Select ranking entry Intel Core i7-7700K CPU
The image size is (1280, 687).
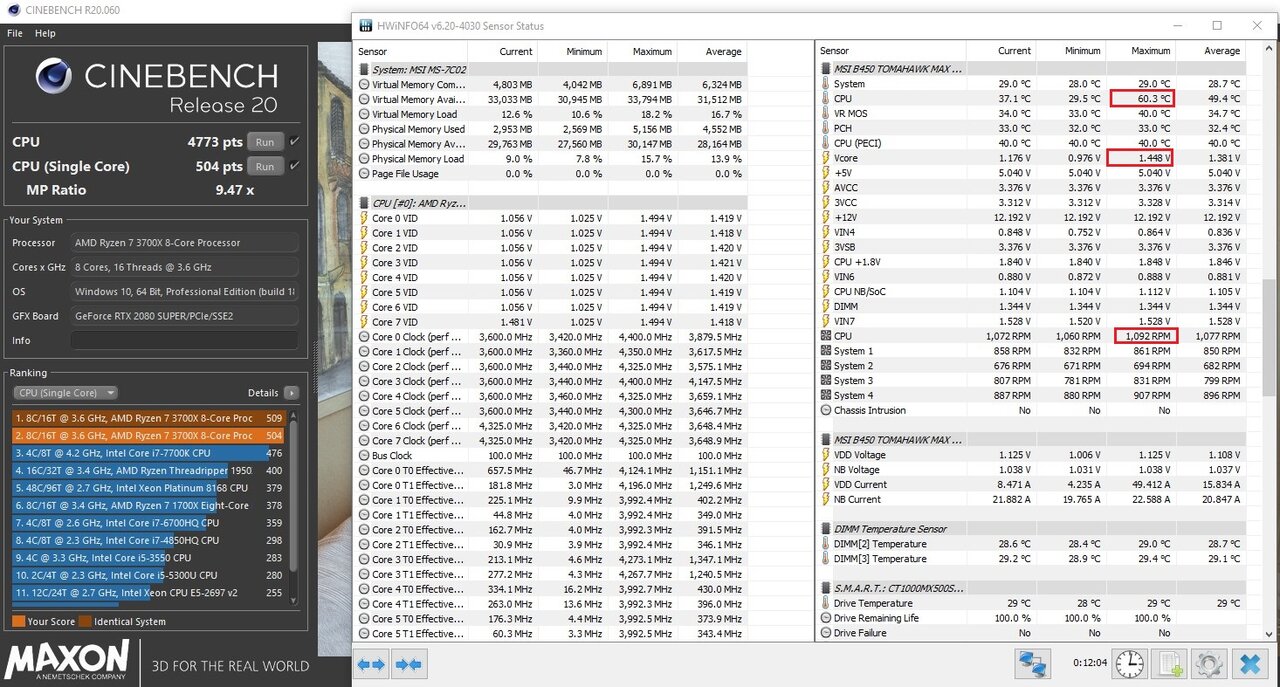(150, 453)
